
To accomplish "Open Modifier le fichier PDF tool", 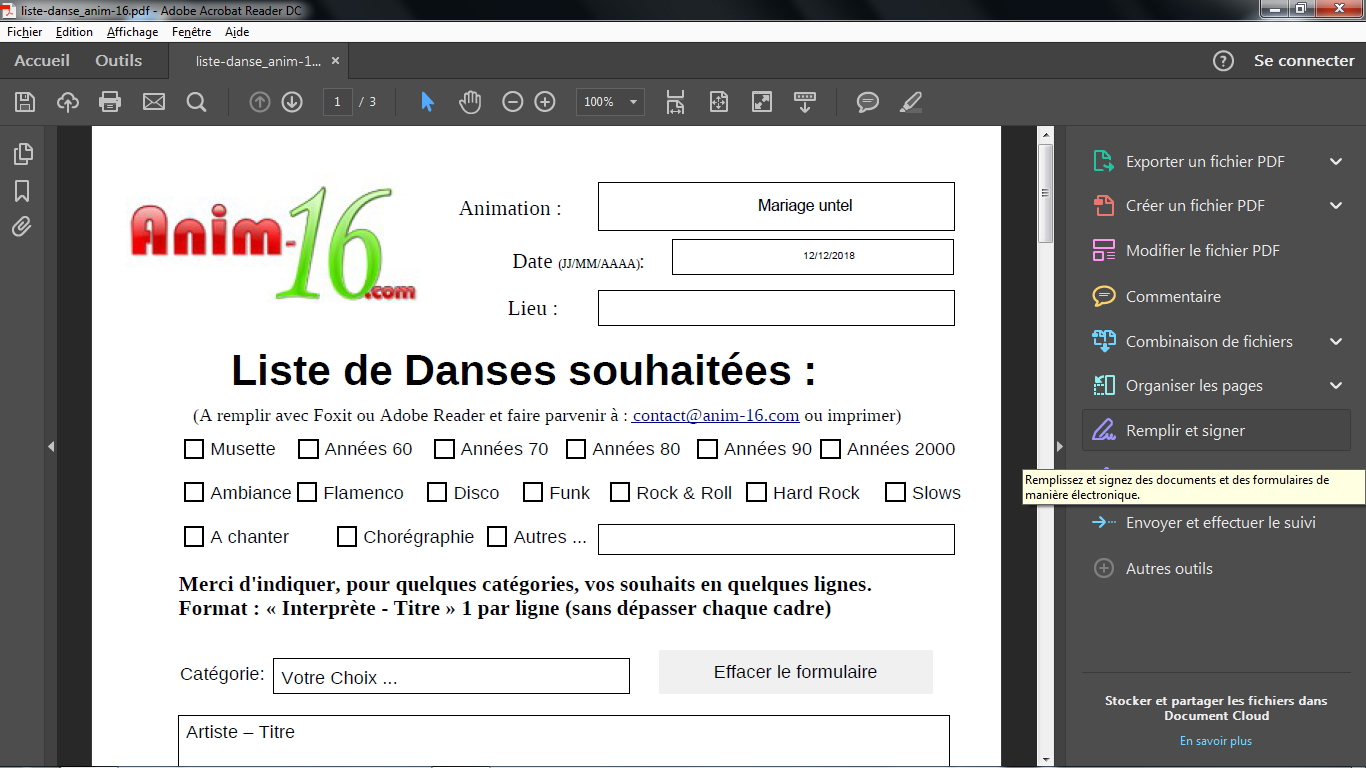I will pos(1203,251).
